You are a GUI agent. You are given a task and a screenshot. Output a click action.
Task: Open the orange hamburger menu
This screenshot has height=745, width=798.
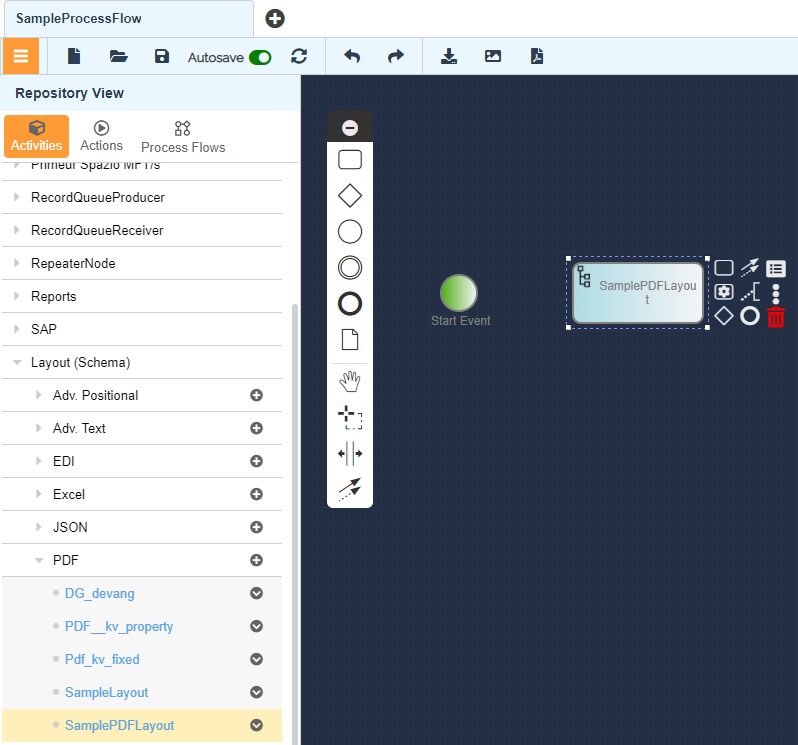coord(21,56)
